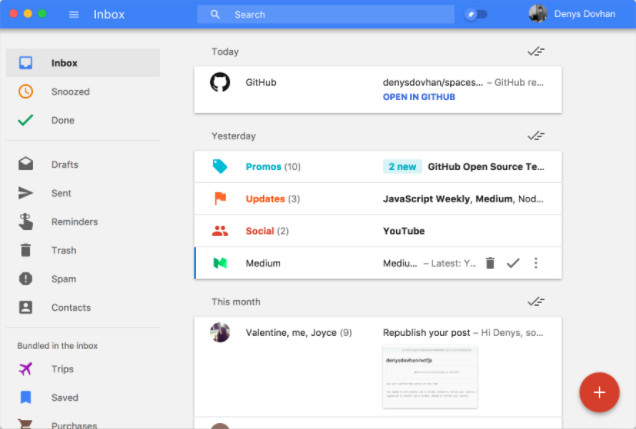Open the hamburger menu in the header

pos(74,15)
